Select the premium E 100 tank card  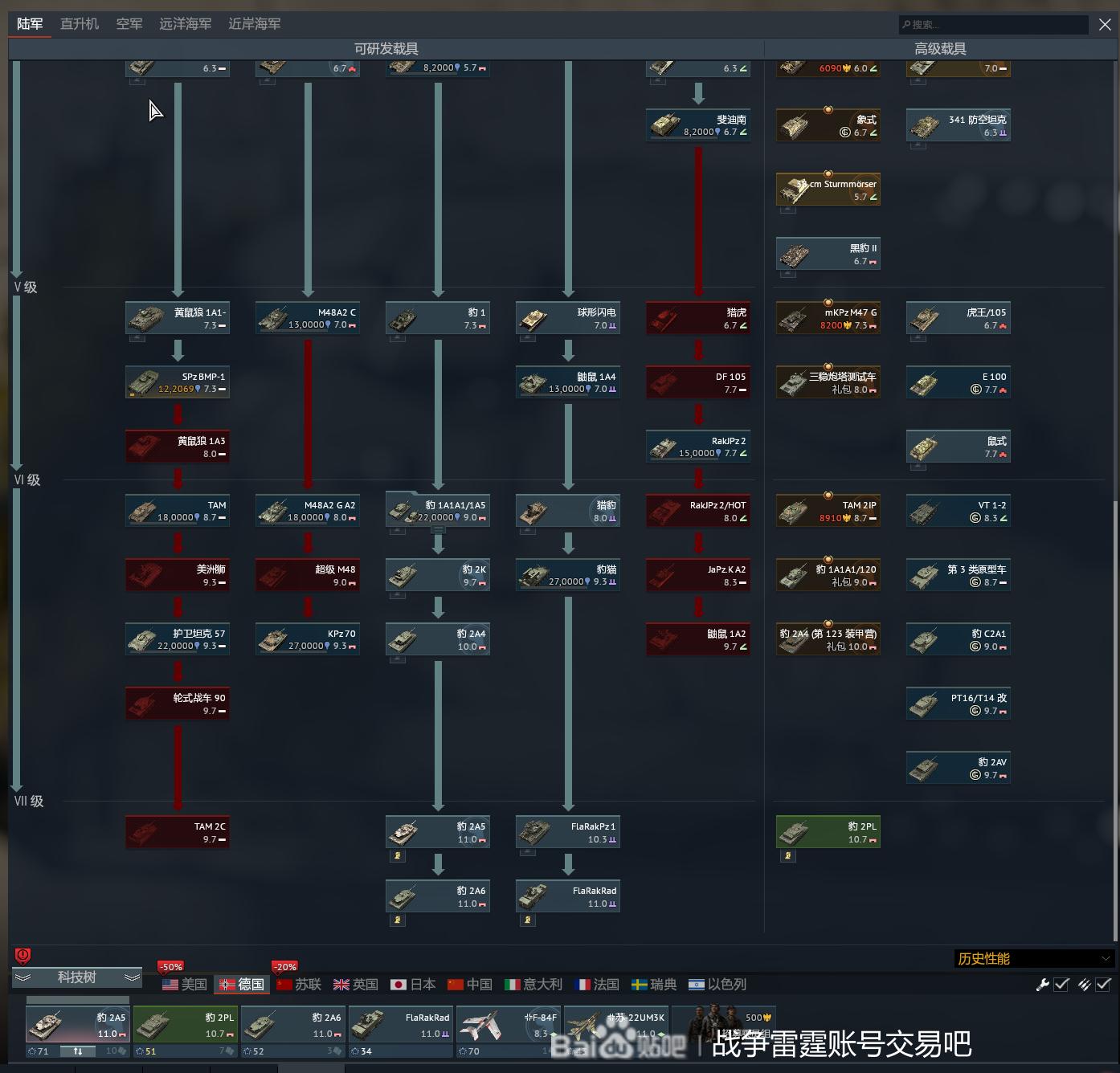point(959,382)
